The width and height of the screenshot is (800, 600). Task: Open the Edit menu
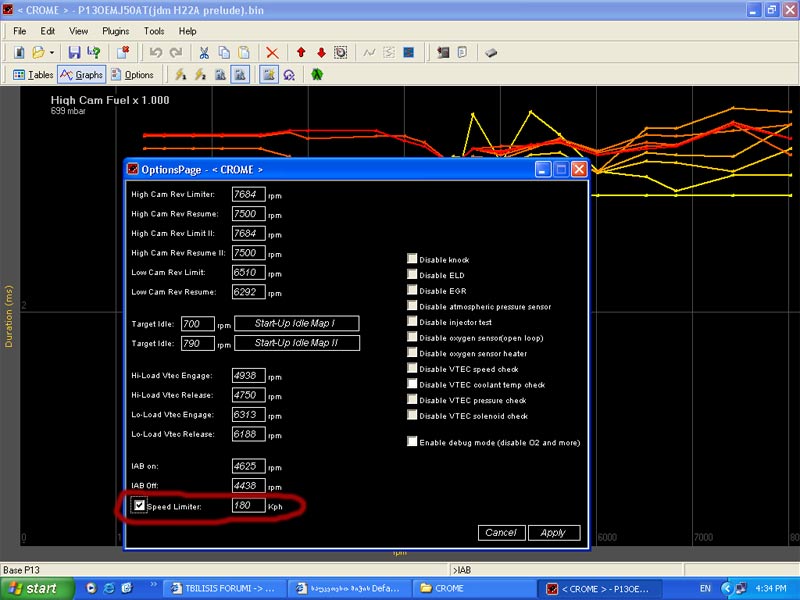[x=47, y=31]
